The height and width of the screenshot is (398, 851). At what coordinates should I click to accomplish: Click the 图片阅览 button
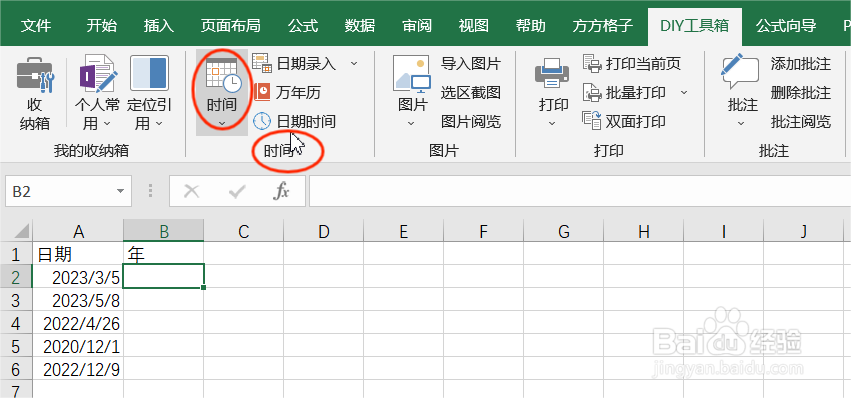click(471, 122)
